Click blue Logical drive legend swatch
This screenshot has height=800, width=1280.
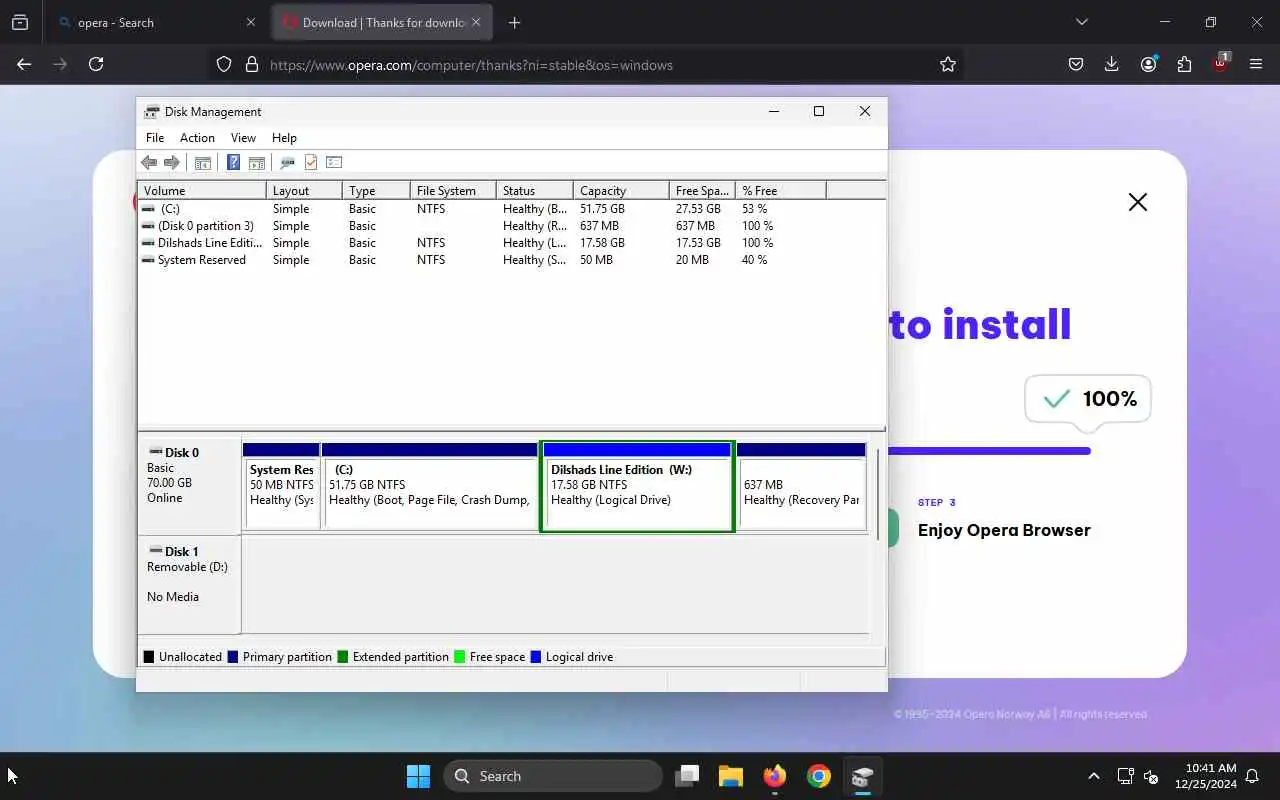pyautogui.click(x=536, y=657)
